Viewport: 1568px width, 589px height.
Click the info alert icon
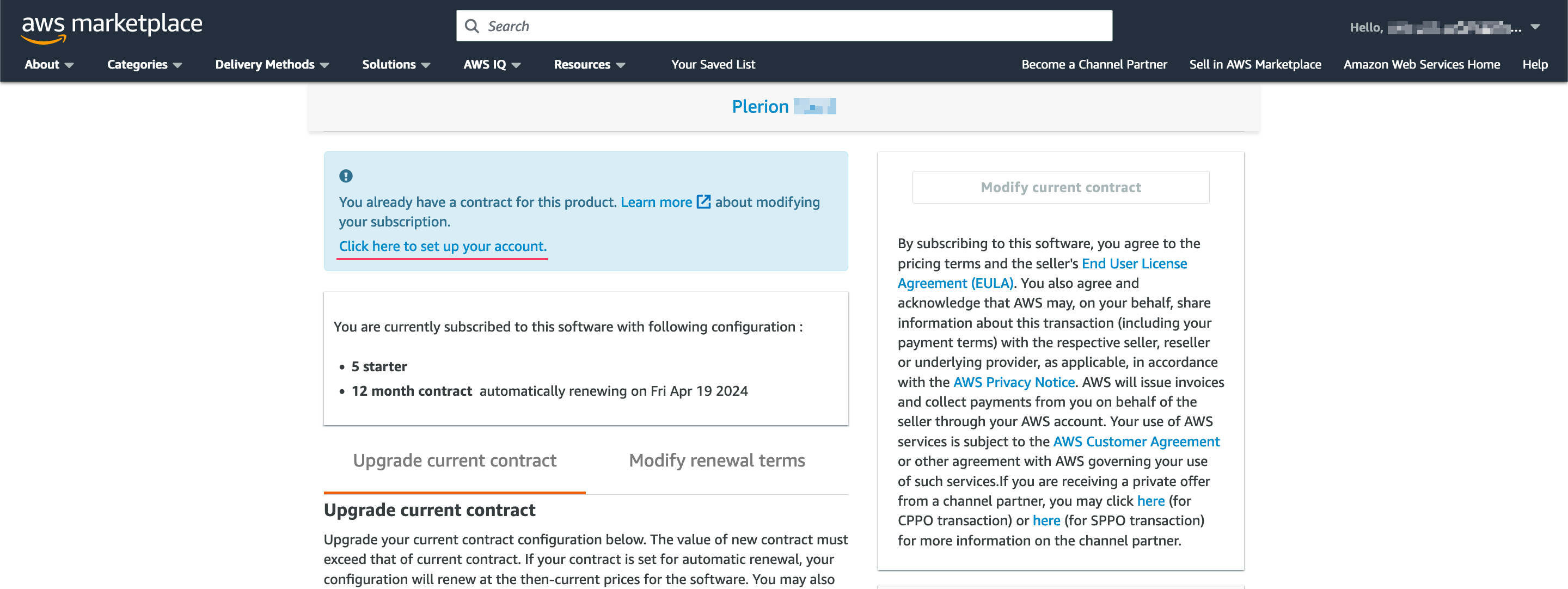[x=346, y=176]
